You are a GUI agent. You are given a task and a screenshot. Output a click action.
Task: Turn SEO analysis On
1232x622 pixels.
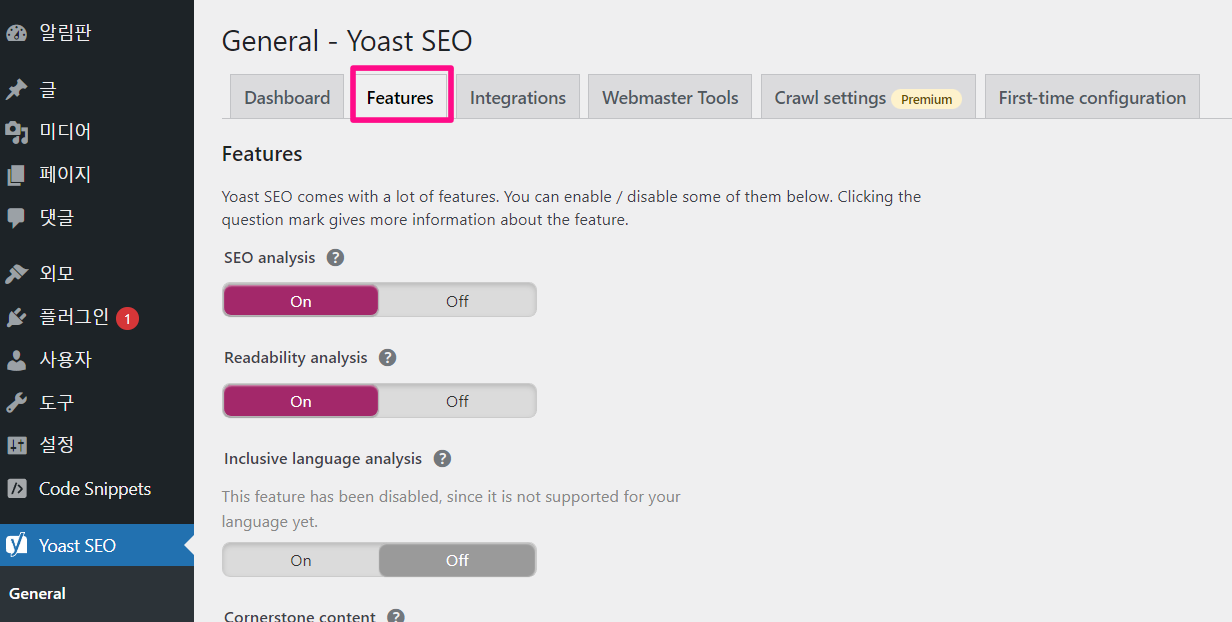(x=301, y=300)
